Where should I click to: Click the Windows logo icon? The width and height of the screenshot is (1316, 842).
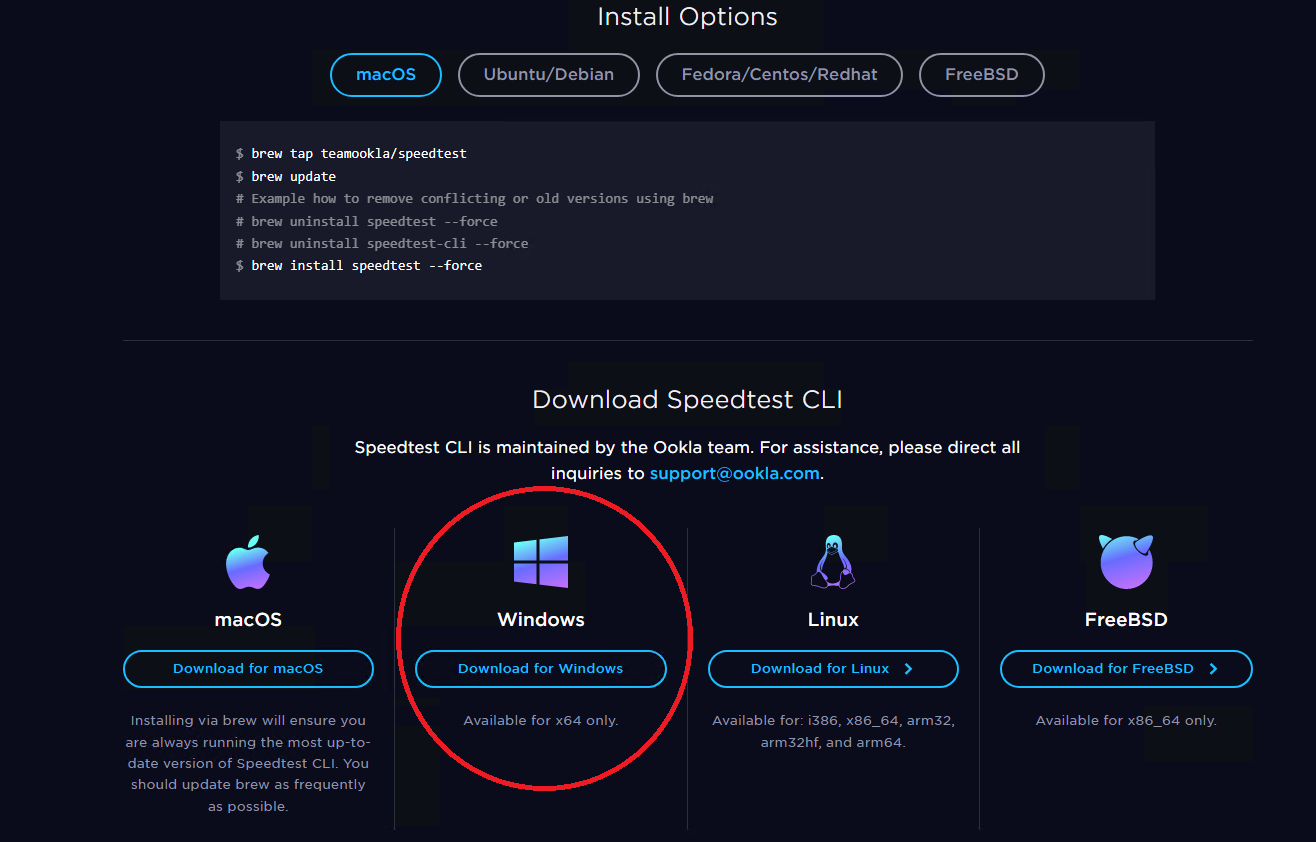coord(541,562)
